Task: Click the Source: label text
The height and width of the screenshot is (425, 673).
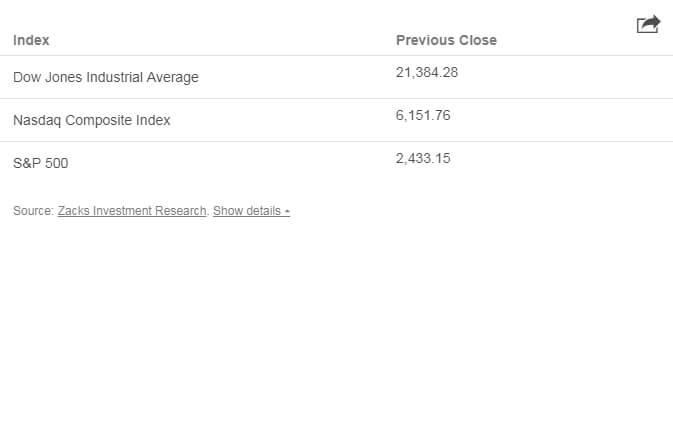Action: pyautogui.click(x=33, y=211)
